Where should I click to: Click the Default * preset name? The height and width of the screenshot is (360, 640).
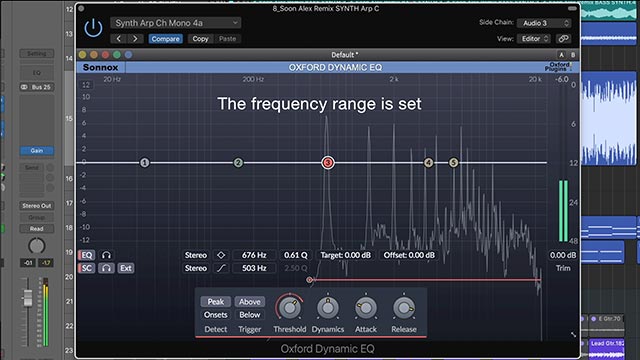coord(345,55)
